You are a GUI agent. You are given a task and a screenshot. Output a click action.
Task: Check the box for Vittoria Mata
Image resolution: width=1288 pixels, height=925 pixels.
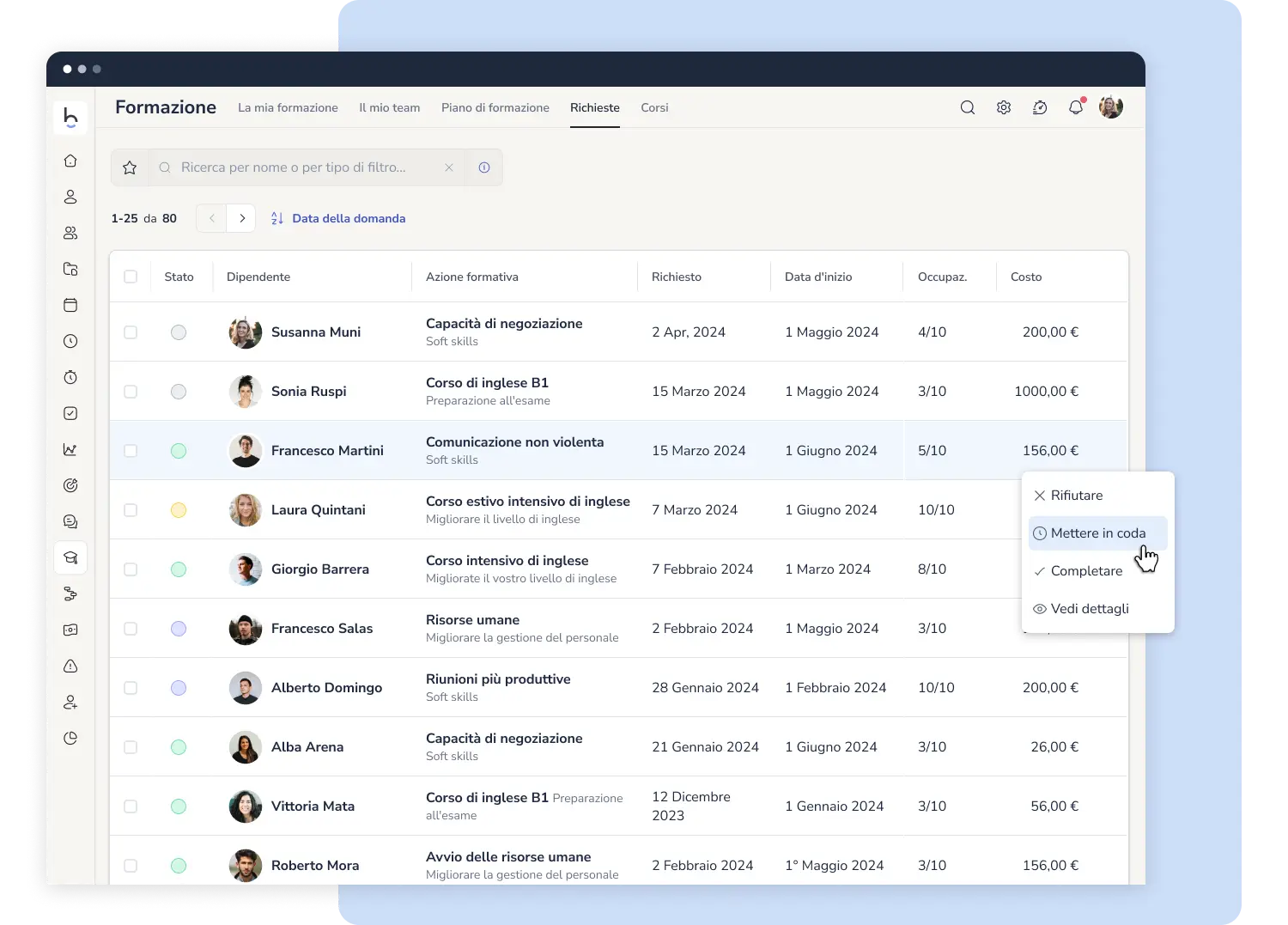(x=131, y=806)
